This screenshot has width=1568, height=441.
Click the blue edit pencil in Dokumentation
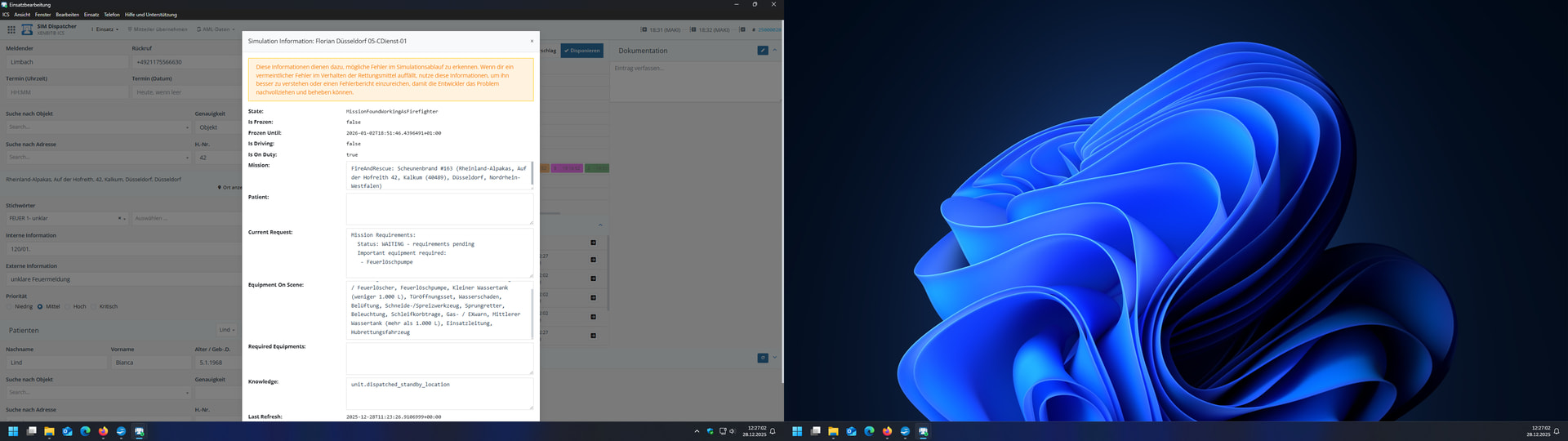click(x=762, y=51)
